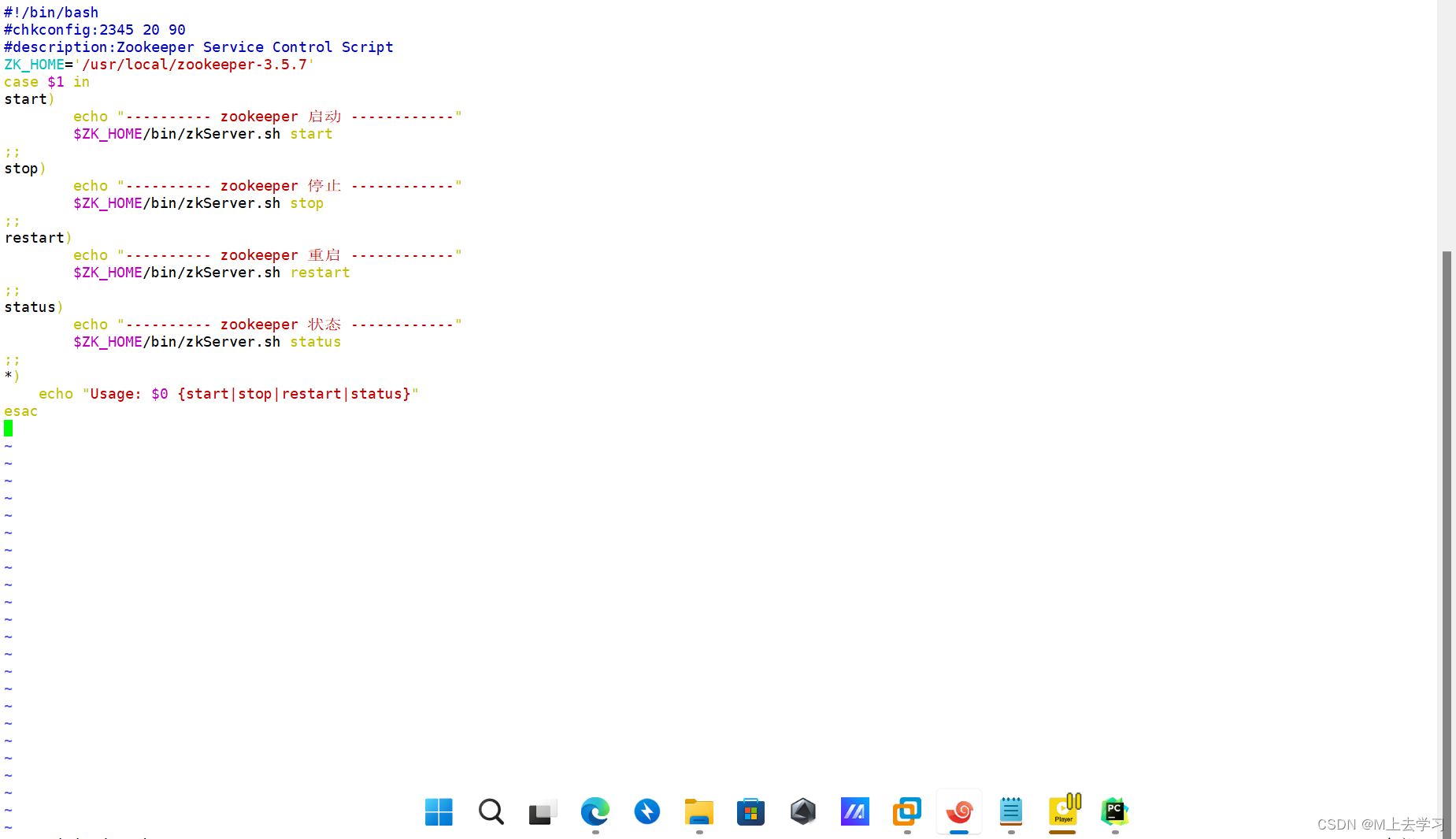Image resolution: width=1456 pixels, height=839 pixels.
Task: Click the echo line with 'zookeeper 停止'
Action: point(268,186)
